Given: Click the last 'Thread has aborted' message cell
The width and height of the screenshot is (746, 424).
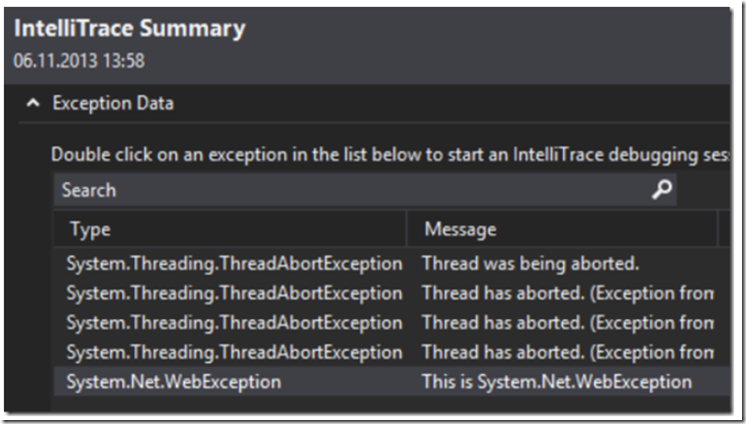Looking at the screenshot, I should pyautogui.click(x=568, y=352).
